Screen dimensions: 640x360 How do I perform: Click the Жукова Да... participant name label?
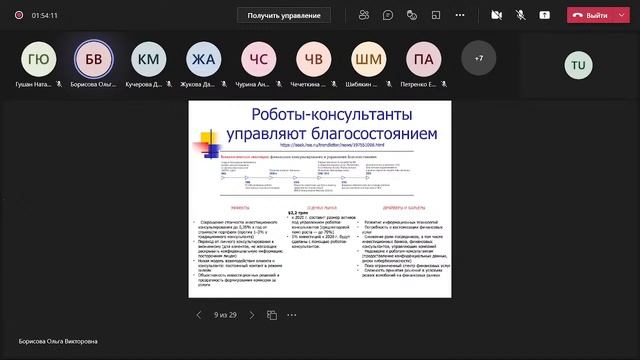(x=198, y=84)
